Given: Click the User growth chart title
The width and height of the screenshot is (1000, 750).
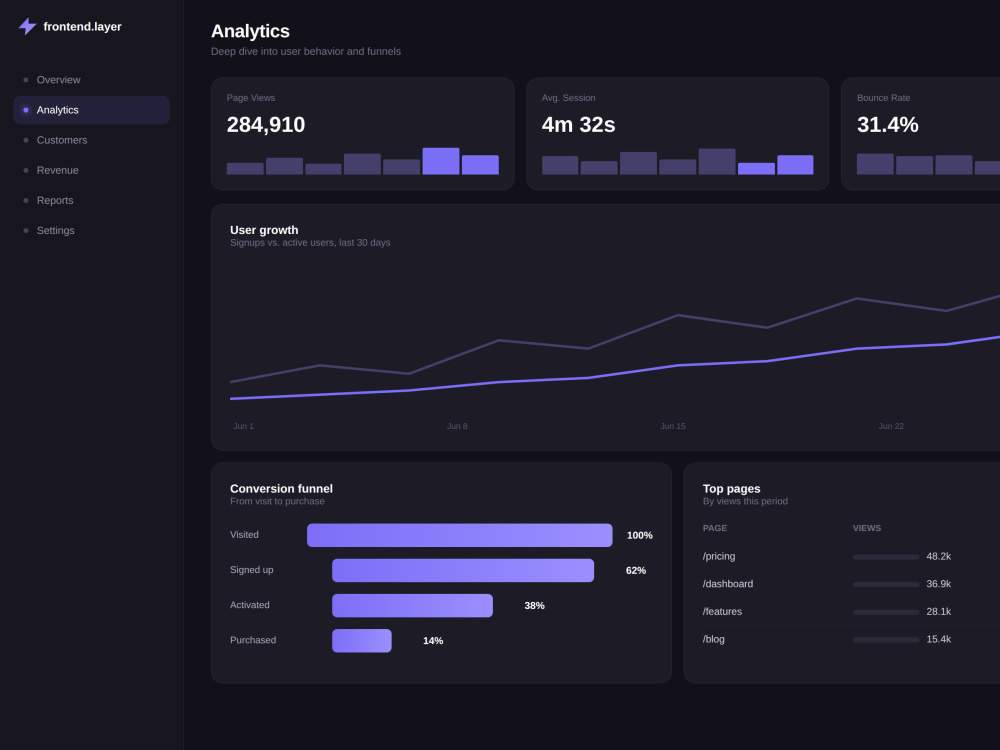Looking at the screenshot, I should 264,230.
